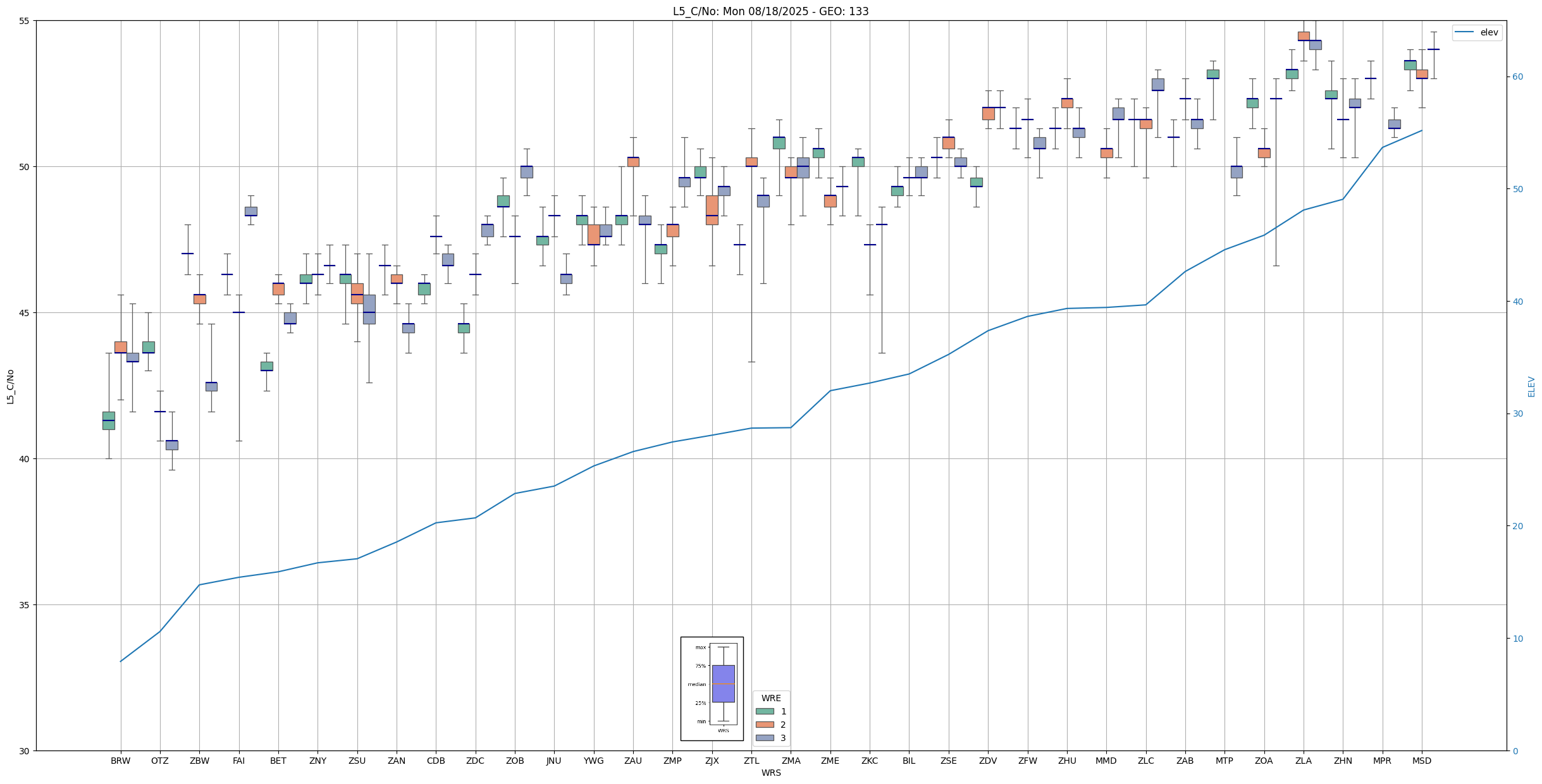
Task: Click the MSD station tick label
Action: click(x=1421, y=761)
